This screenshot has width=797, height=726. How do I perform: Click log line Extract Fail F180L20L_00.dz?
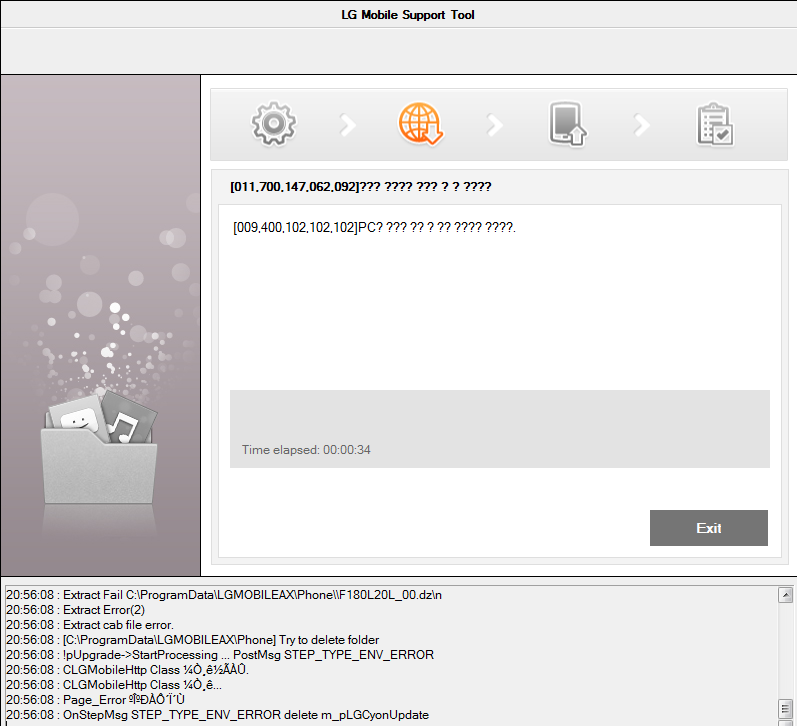coord(224,595)
